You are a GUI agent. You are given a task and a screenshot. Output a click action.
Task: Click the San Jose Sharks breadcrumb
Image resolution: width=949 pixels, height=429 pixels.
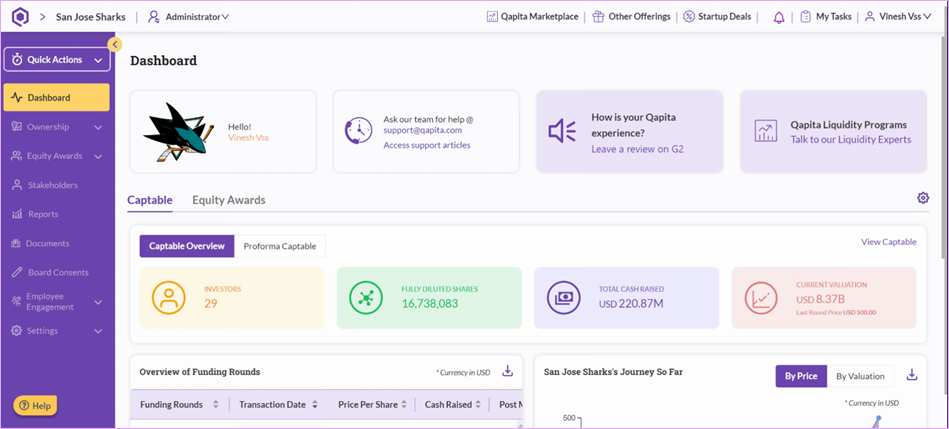coord(91,17)
